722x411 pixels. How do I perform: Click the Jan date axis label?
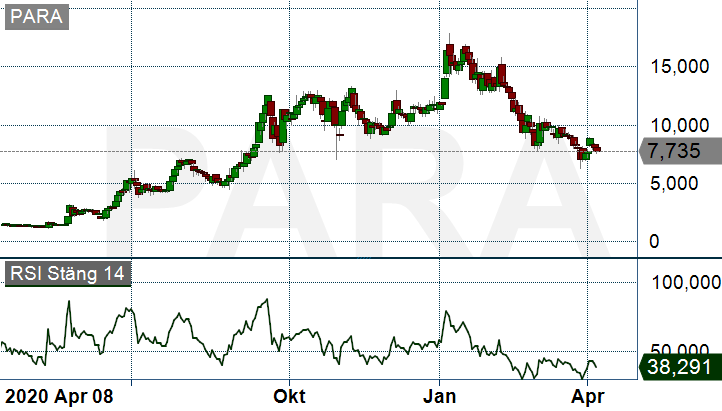click(x=439, y=396)
